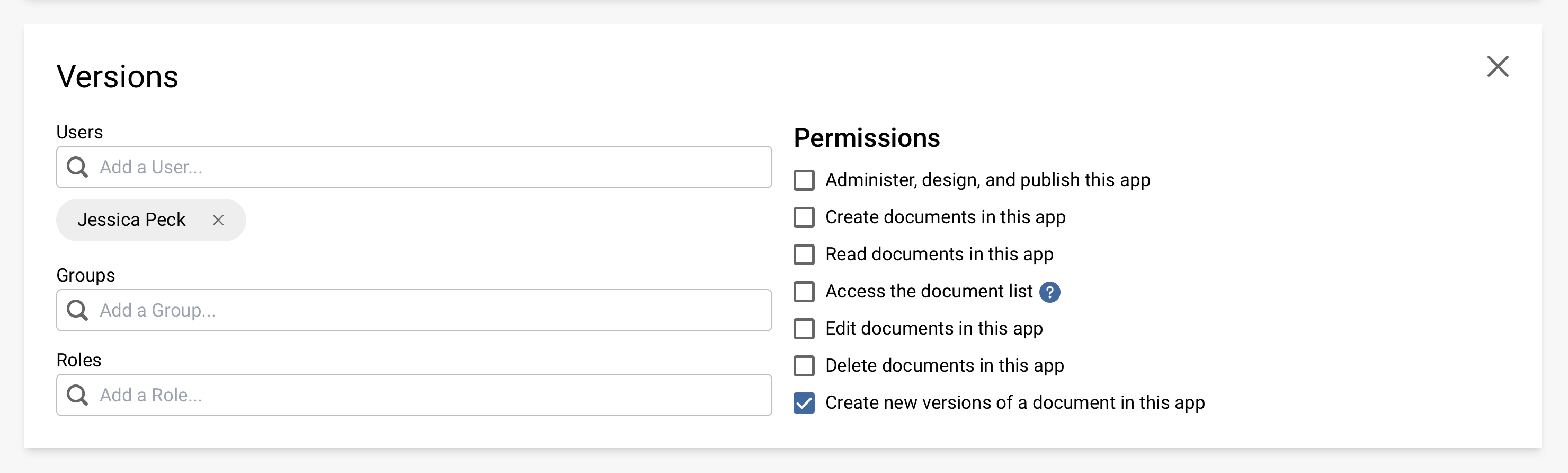Uncheck Create new versions of a document
This screenshot has height=473, width=1568.
(x=804, y=402)
